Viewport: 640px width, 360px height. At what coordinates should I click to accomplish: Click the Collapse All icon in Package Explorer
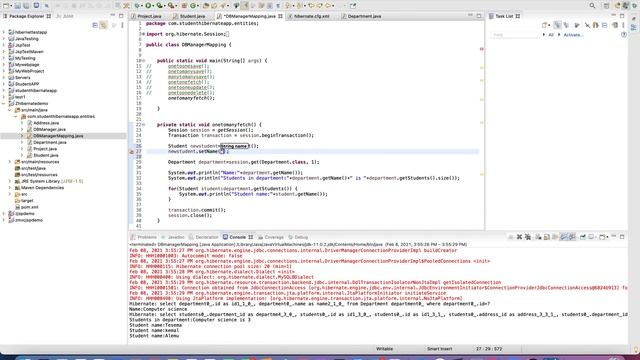point(95,25)
